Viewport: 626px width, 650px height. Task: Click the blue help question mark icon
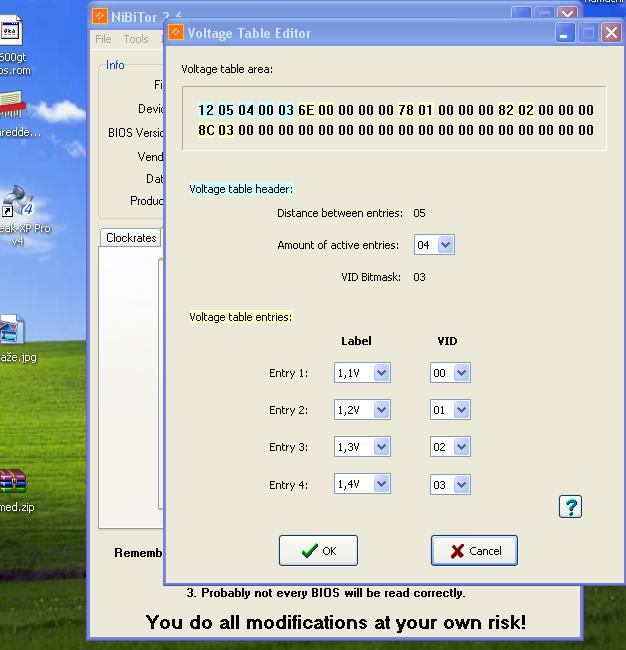click(570, 507)
